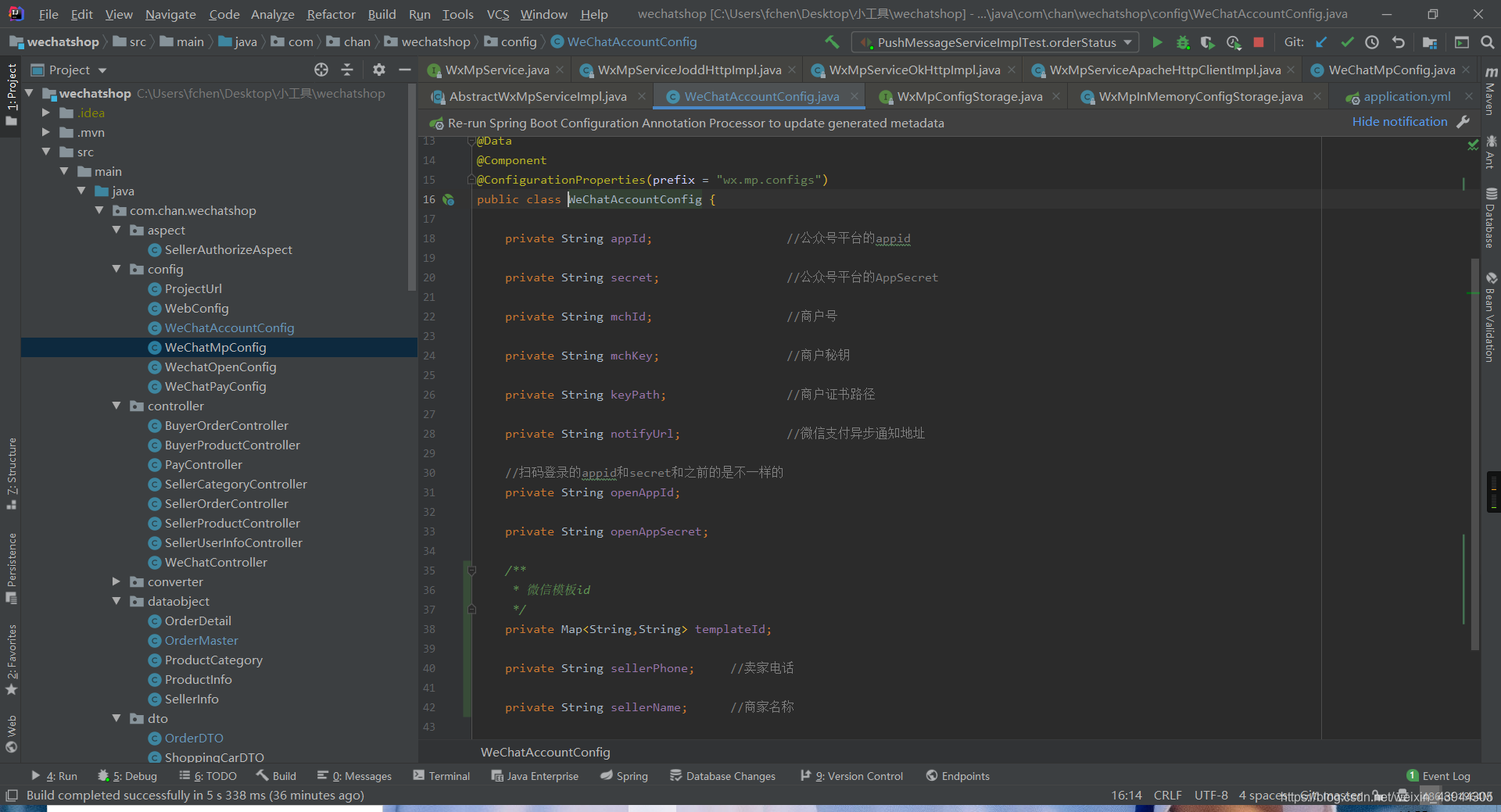Screen dimensions: 1501x812
Task: Open OrderMaster class in project tree
Action: 201,640
